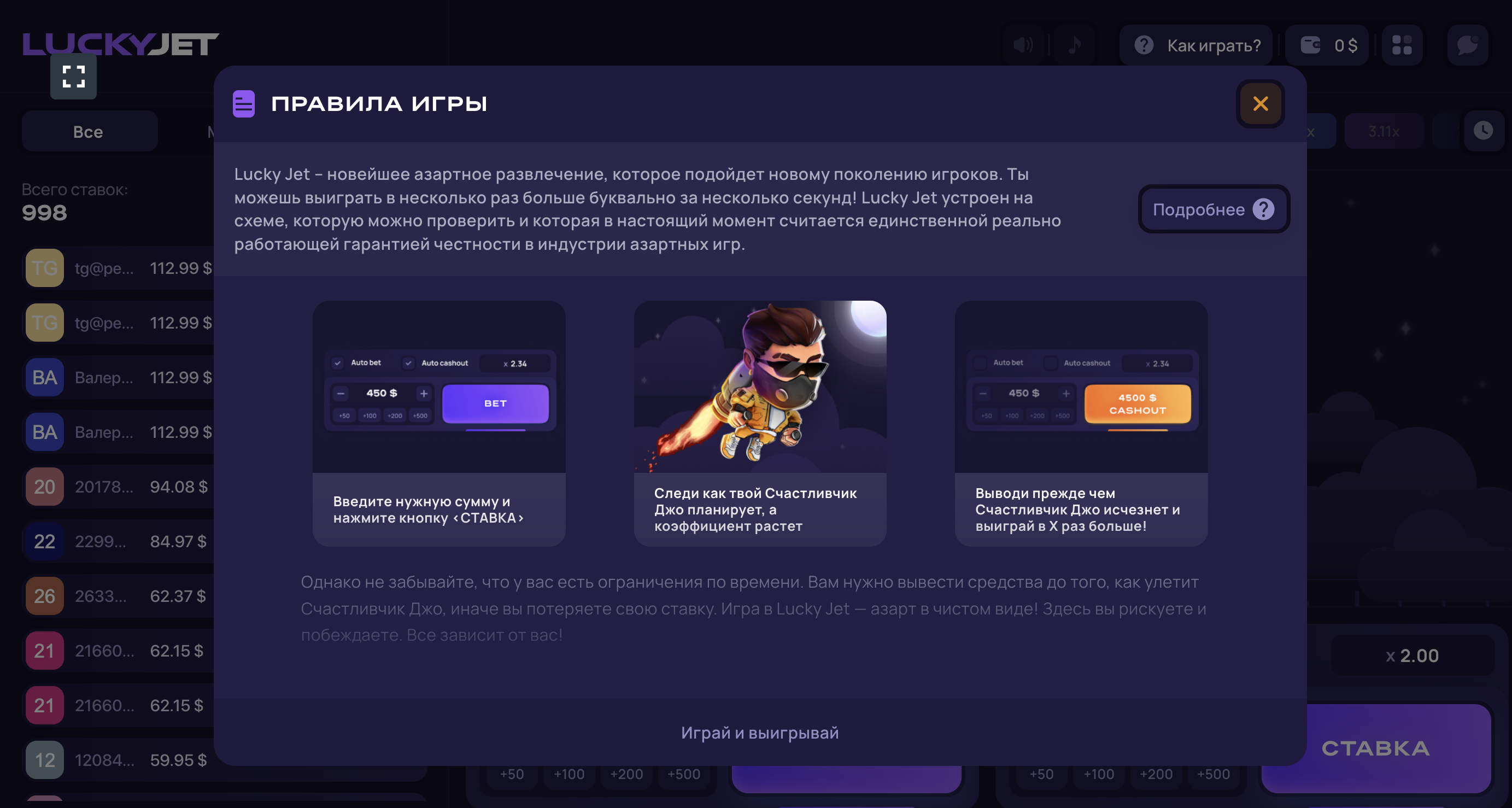Select the 3.11x history coefficient
Screen dimensions: 1512x808
(x=1384, y=131)
